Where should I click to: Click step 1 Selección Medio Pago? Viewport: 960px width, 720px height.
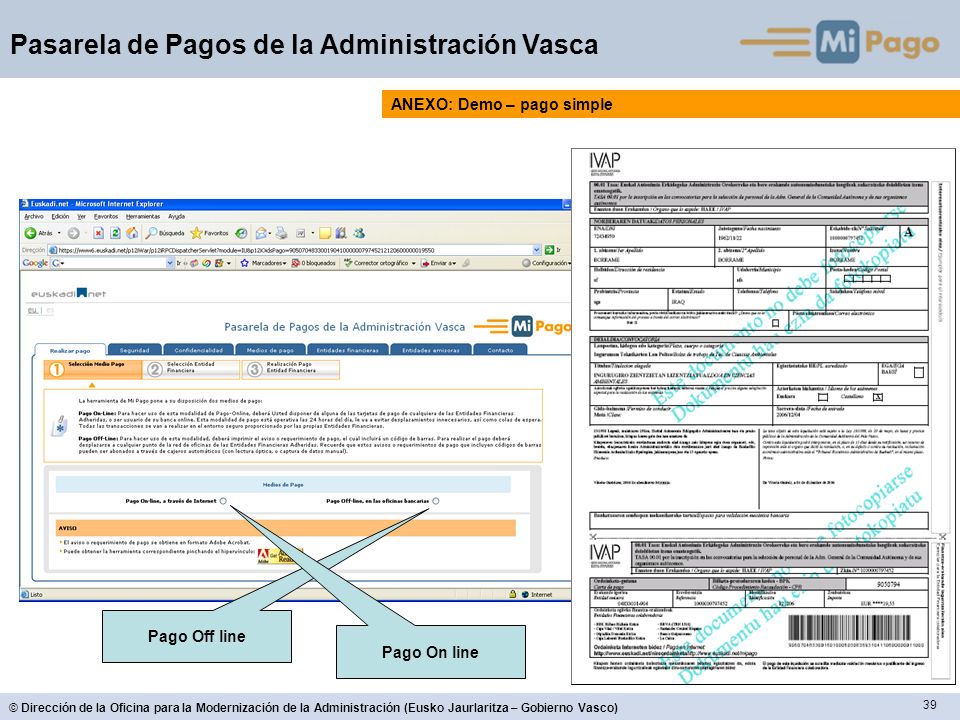[x=93, y=369]
